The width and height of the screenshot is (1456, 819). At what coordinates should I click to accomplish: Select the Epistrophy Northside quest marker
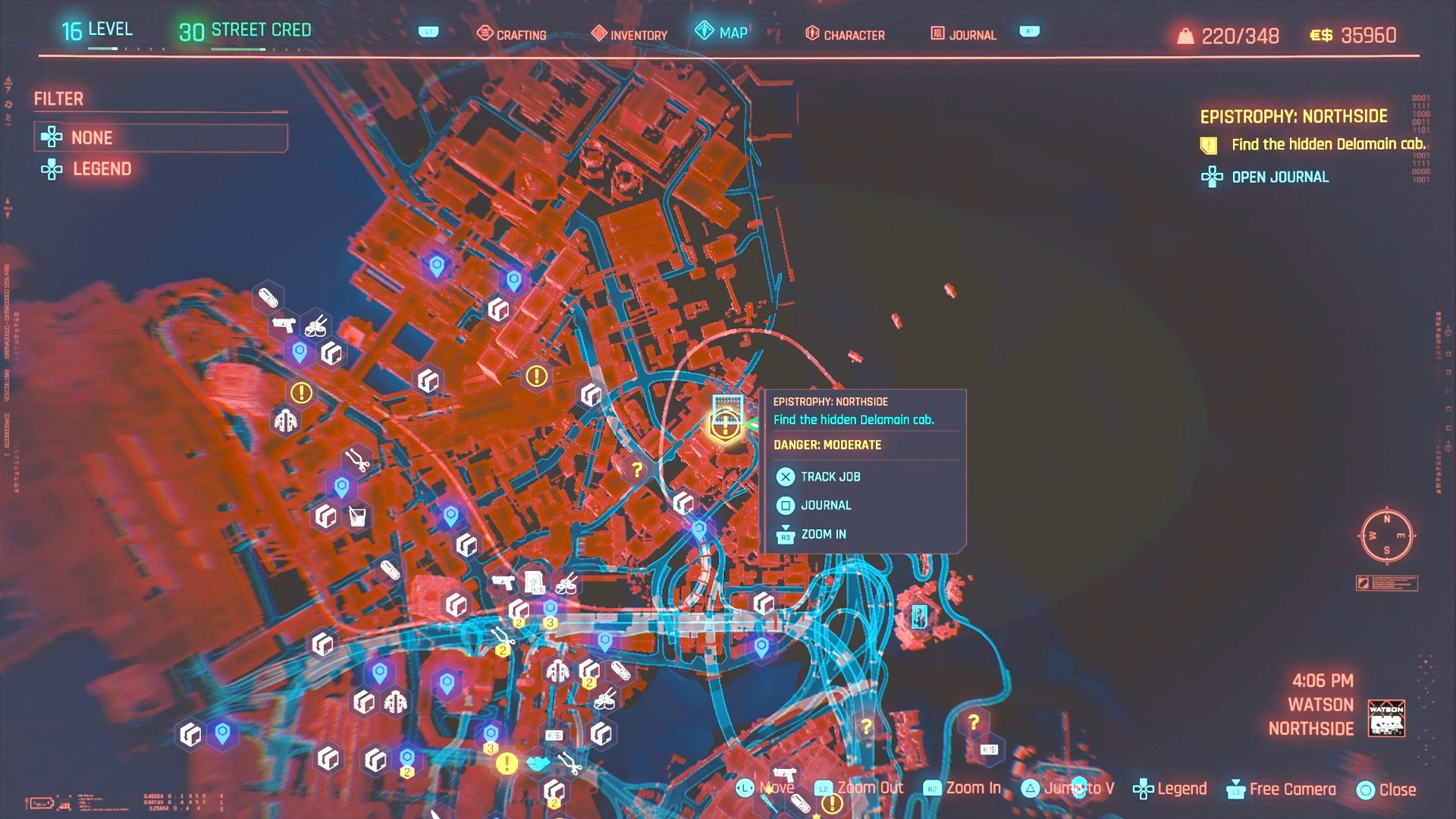pos(725,426)
